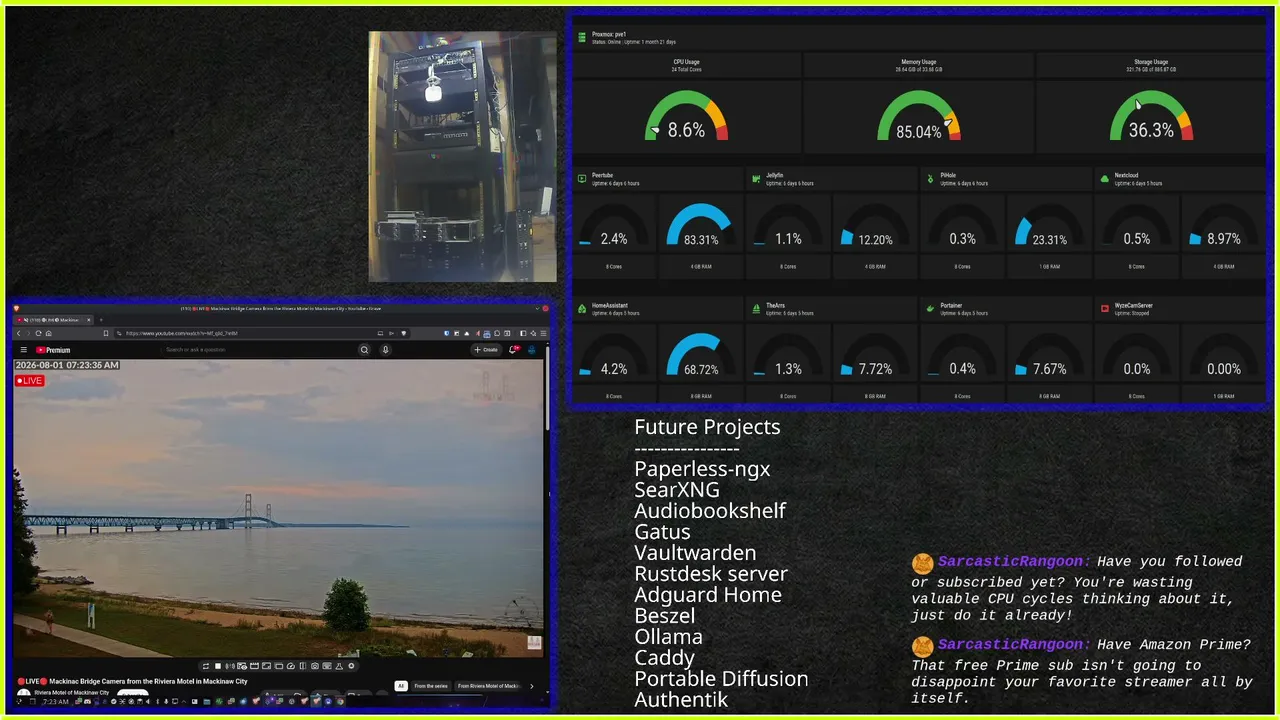Click the video timestamp 2026-08-01 07:23:35 AM
The width and height of the screenshot is (1280, 720).
(x=67, y=366)
